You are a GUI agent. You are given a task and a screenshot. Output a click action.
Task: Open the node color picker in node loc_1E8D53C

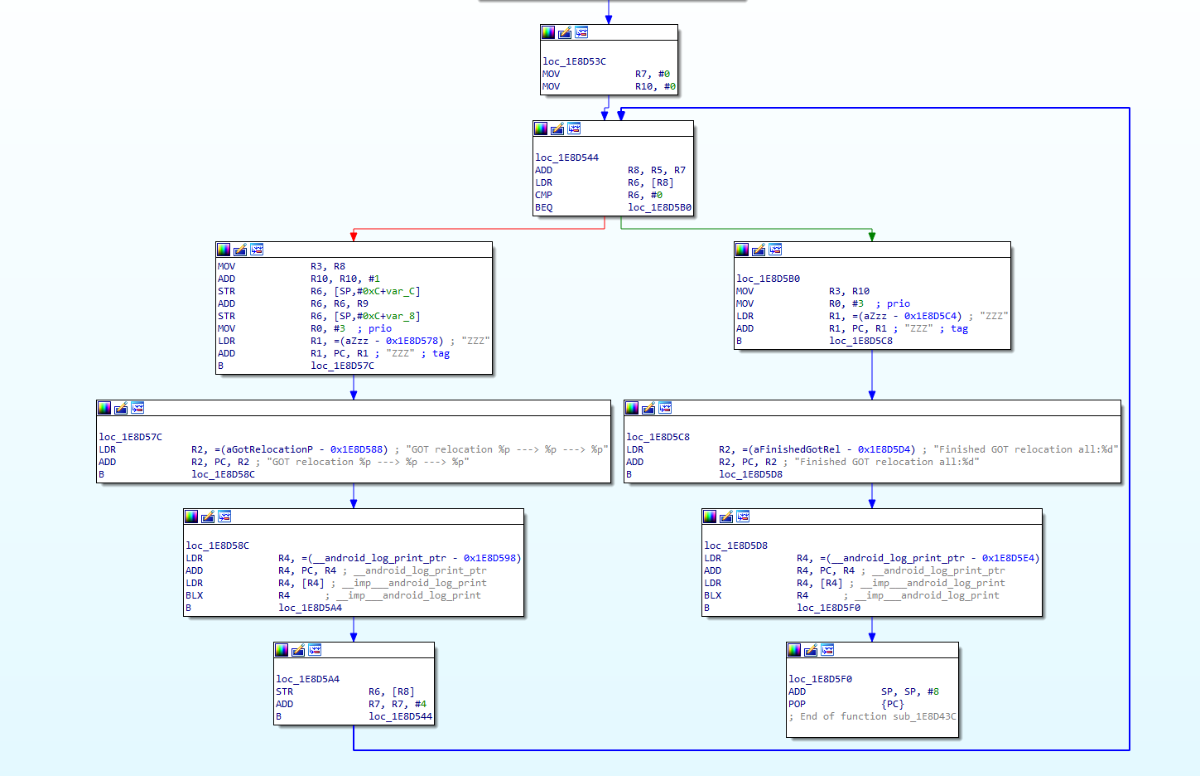click(549, 33)
